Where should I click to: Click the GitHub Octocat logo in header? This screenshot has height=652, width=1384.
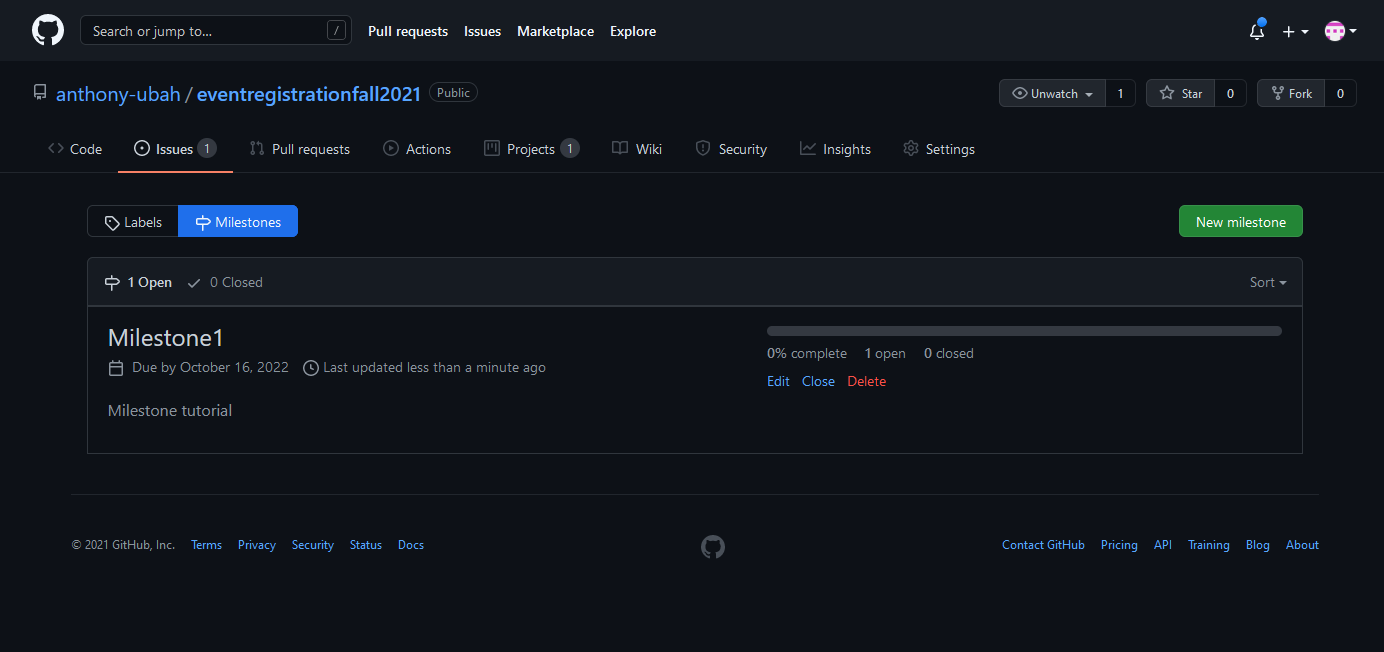pos(48,31)
